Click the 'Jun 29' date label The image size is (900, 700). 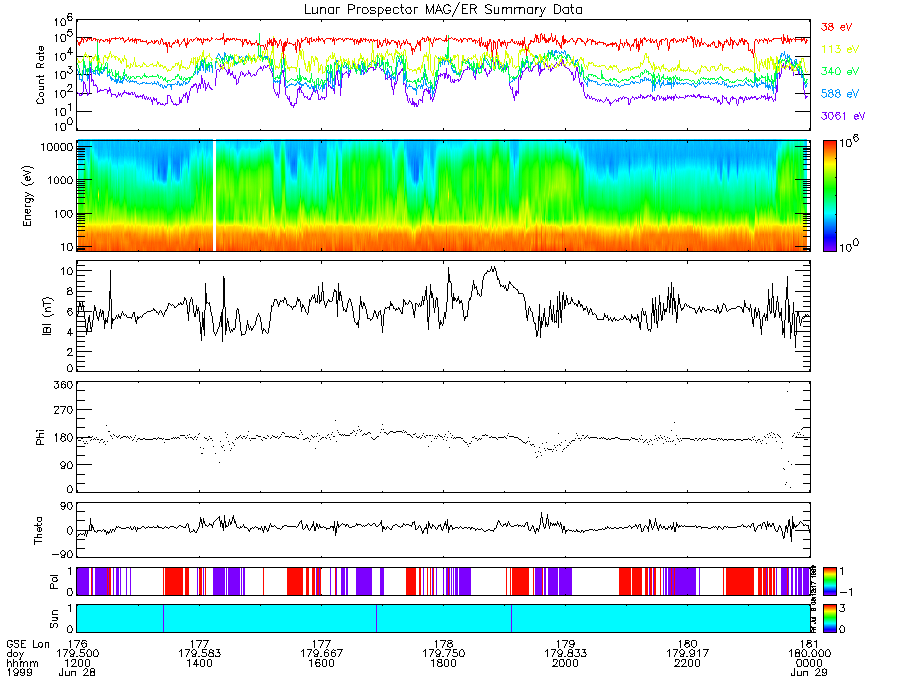pyautogui.click(x=809, y=672)
